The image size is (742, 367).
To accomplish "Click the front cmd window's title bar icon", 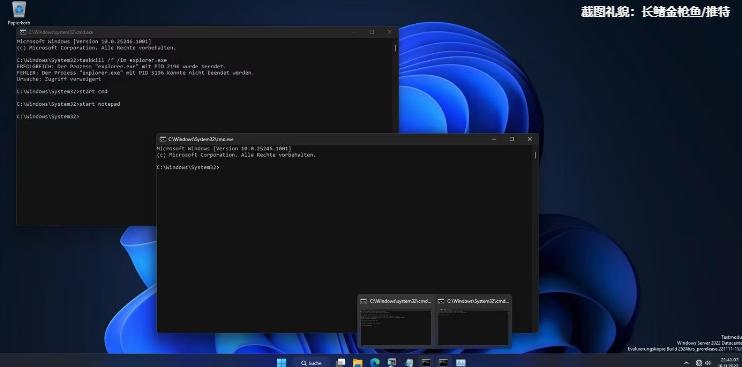I will (x=162, y=139).
